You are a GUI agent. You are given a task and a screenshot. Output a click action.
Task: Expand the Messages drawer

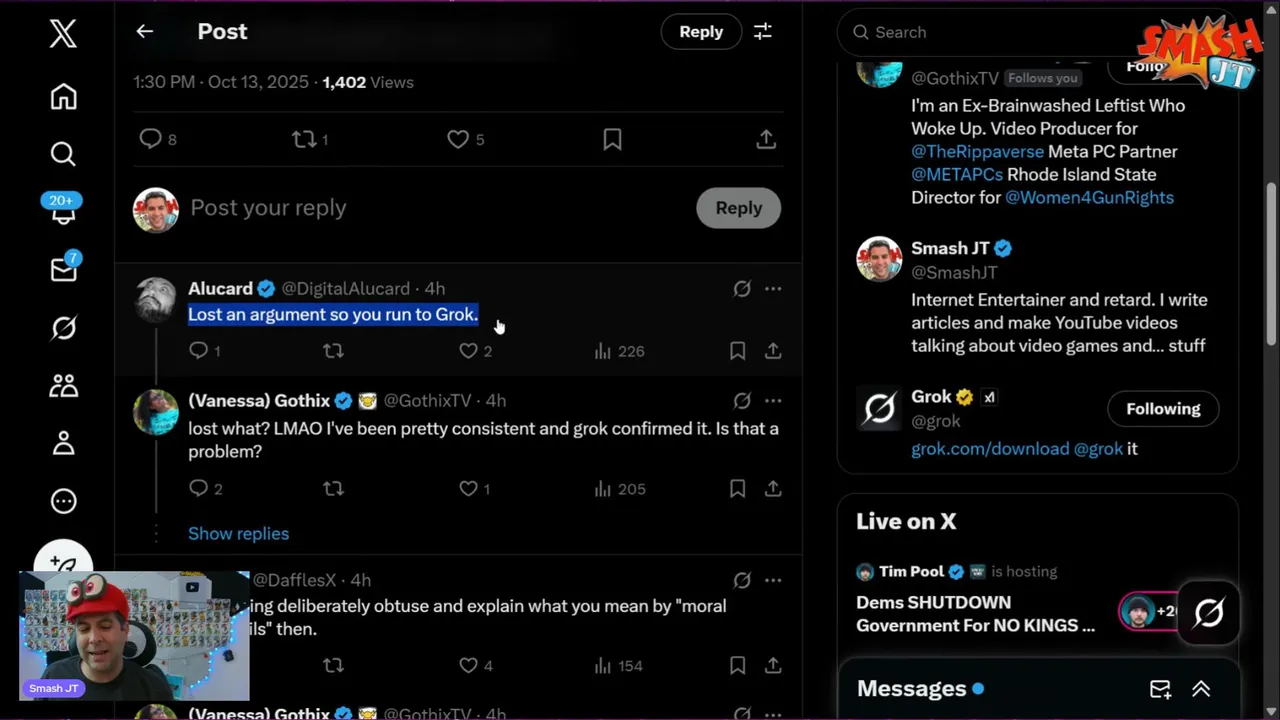[x=1201, y=689]
